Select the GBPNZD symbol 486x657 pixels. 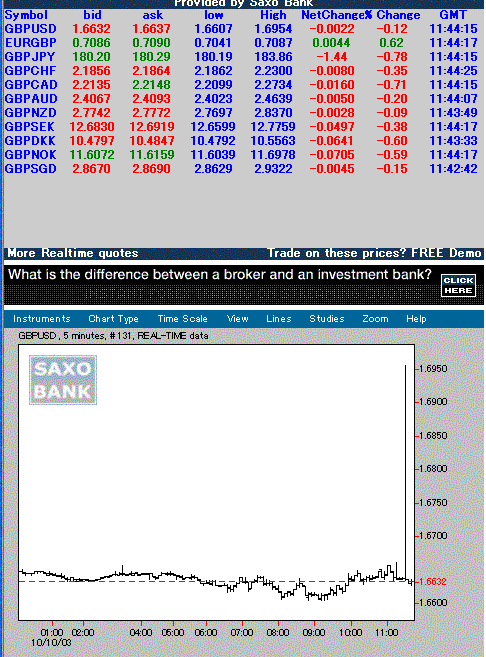click(31, 113)
